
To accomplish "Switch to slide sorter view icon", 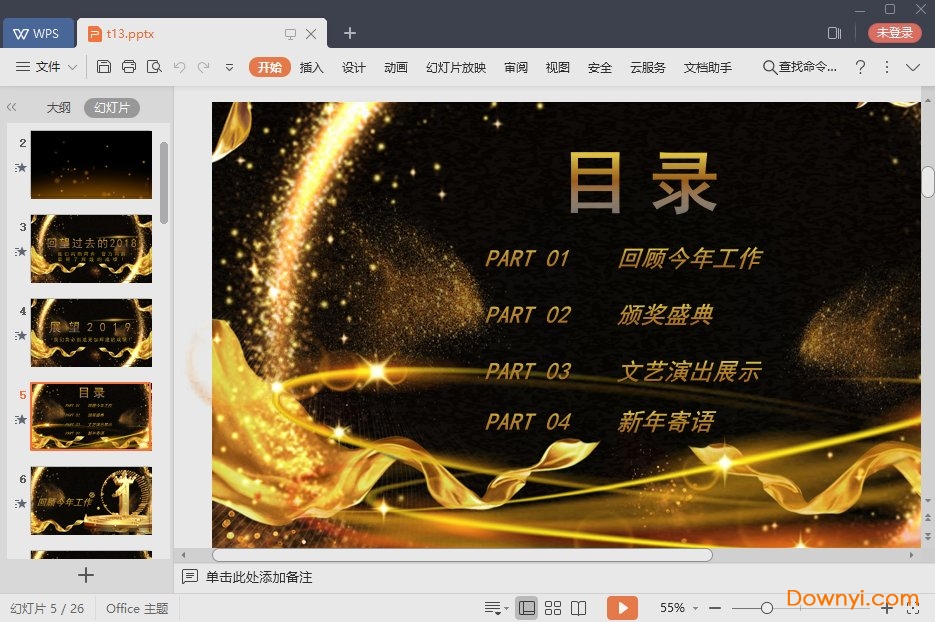I will (x=553, y=608).
